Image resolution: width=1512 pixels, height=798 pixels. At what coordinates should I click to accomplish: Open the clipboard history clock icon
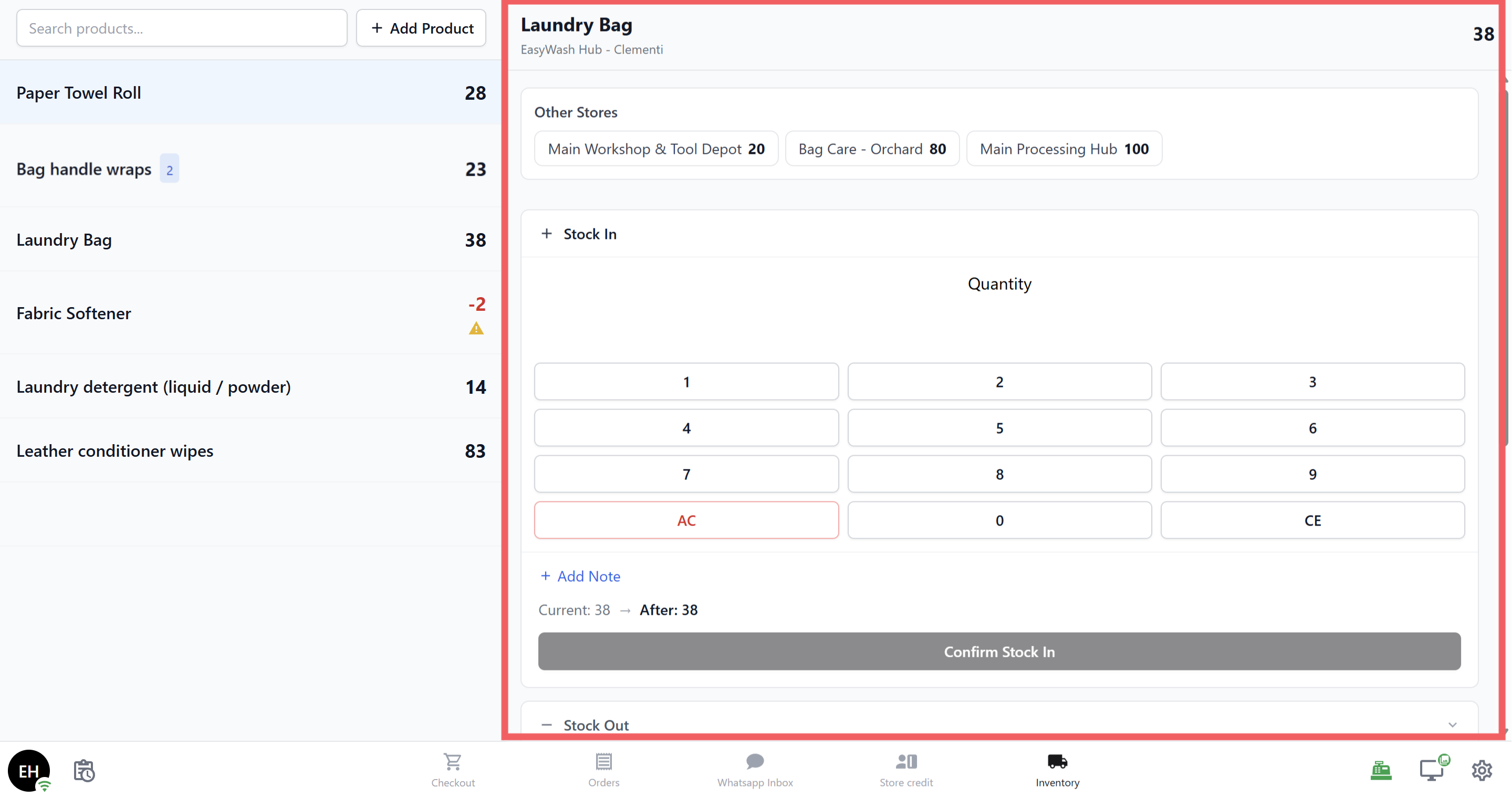pyautogui.click(x=84, y=770)
